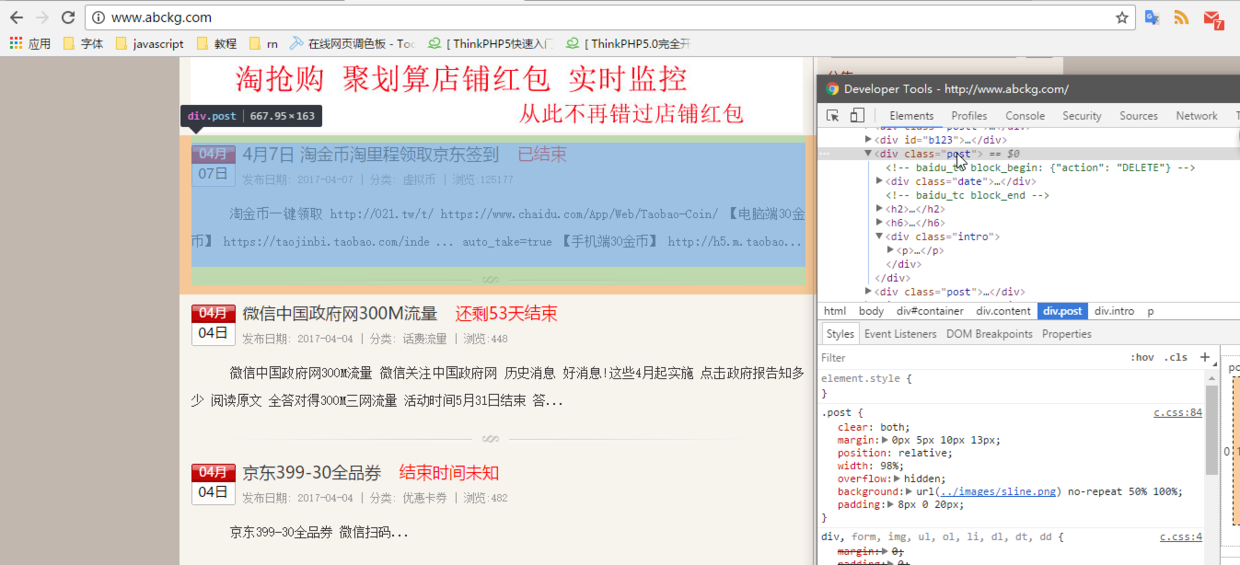Image resolution: width=1240 pixels, height=565 pixels.
Task: Open the c.css:4 source link
Action: click(1181, 537)
